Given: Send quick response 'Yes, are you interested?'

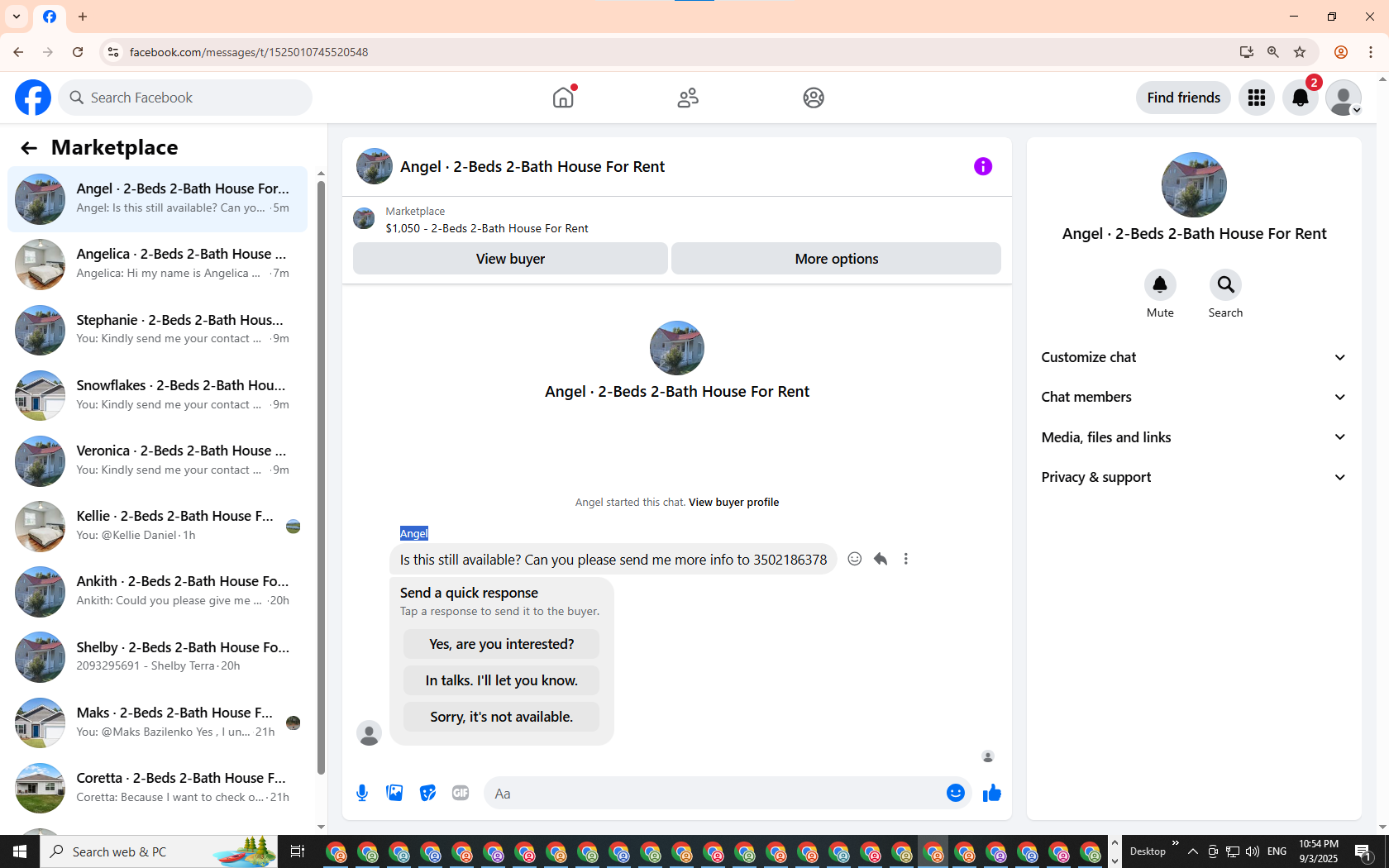Looking at the screenshot, I should (501, 644).
